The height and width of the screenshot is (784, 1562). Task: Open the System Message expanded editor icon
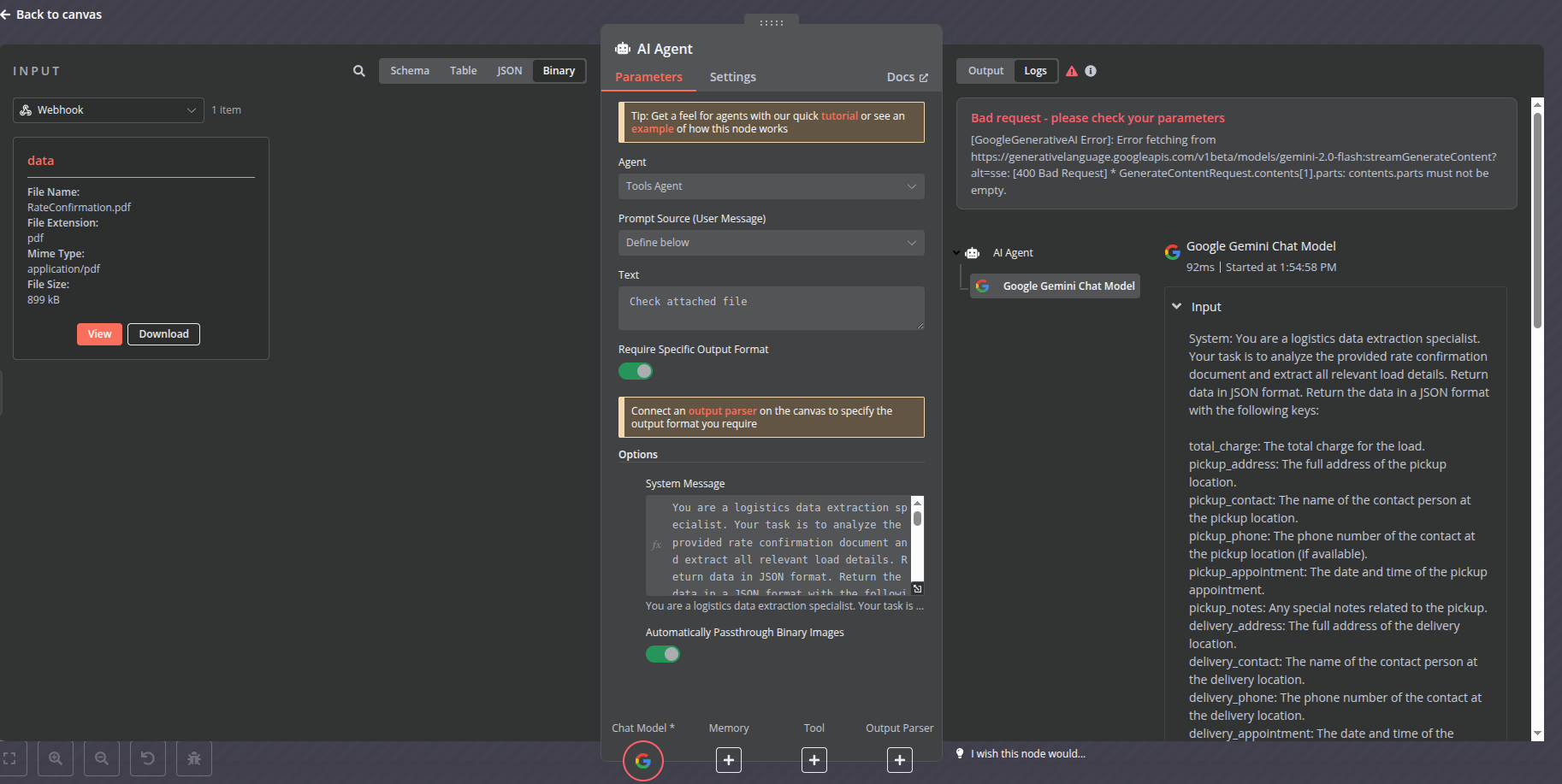[917, 588]
